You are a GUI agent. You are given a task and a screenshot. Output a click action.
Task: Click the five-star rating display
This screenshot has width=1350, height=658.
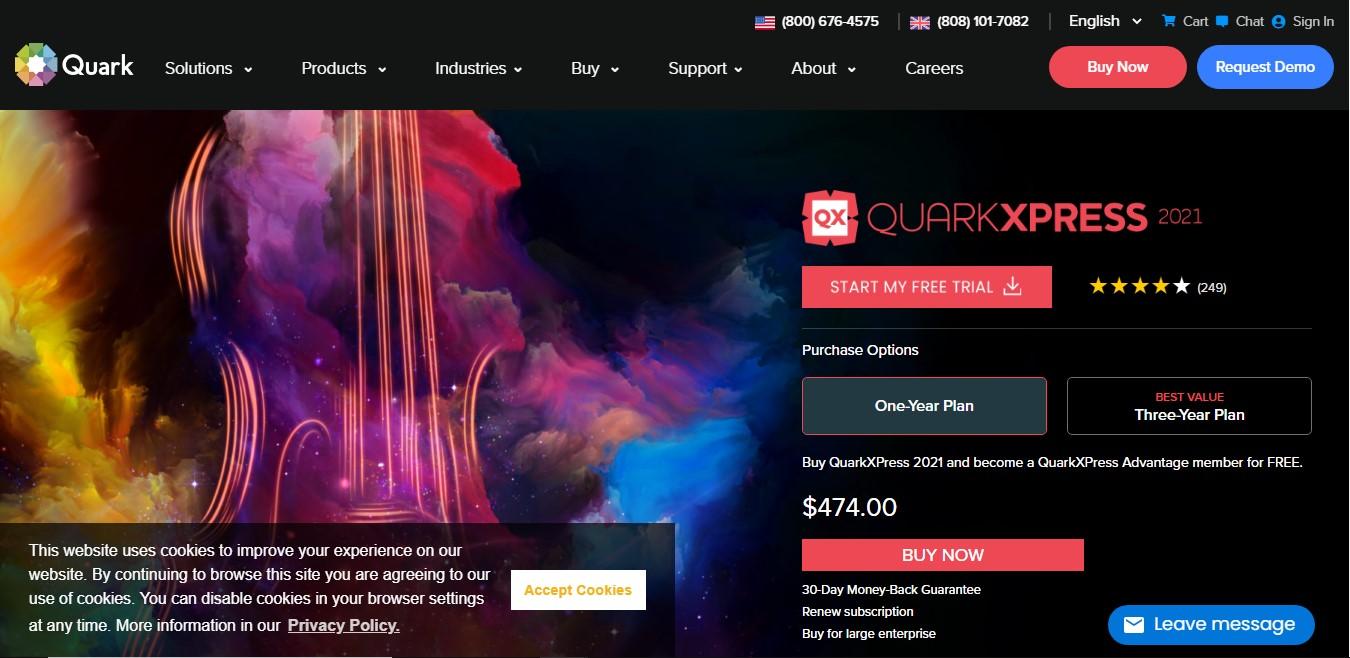tap(1140, 287)
